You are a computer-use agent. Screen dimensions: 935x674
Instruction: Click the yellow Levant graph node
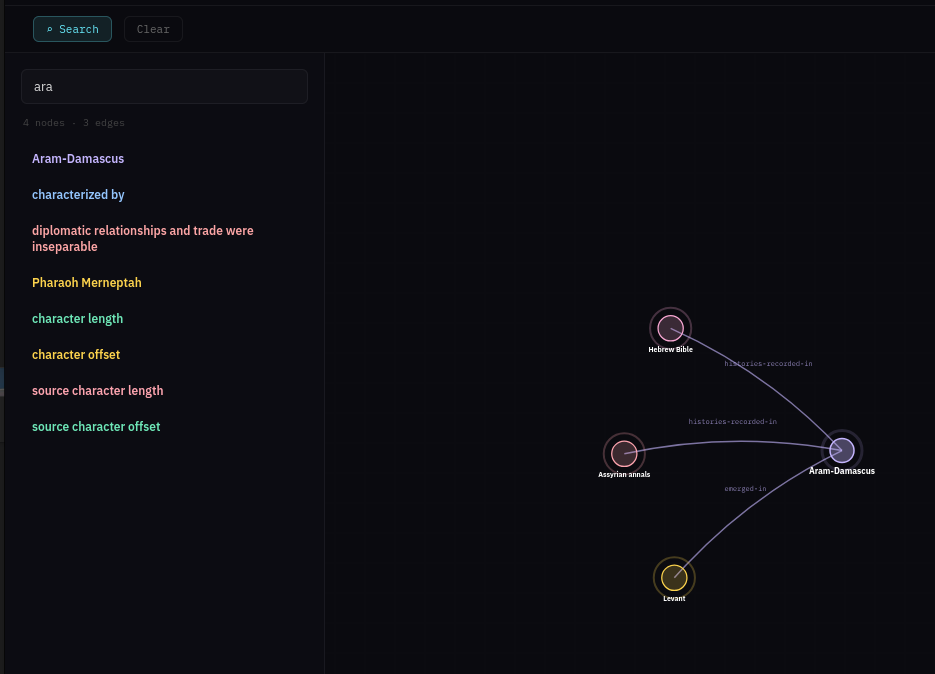(x=674, y=577)
